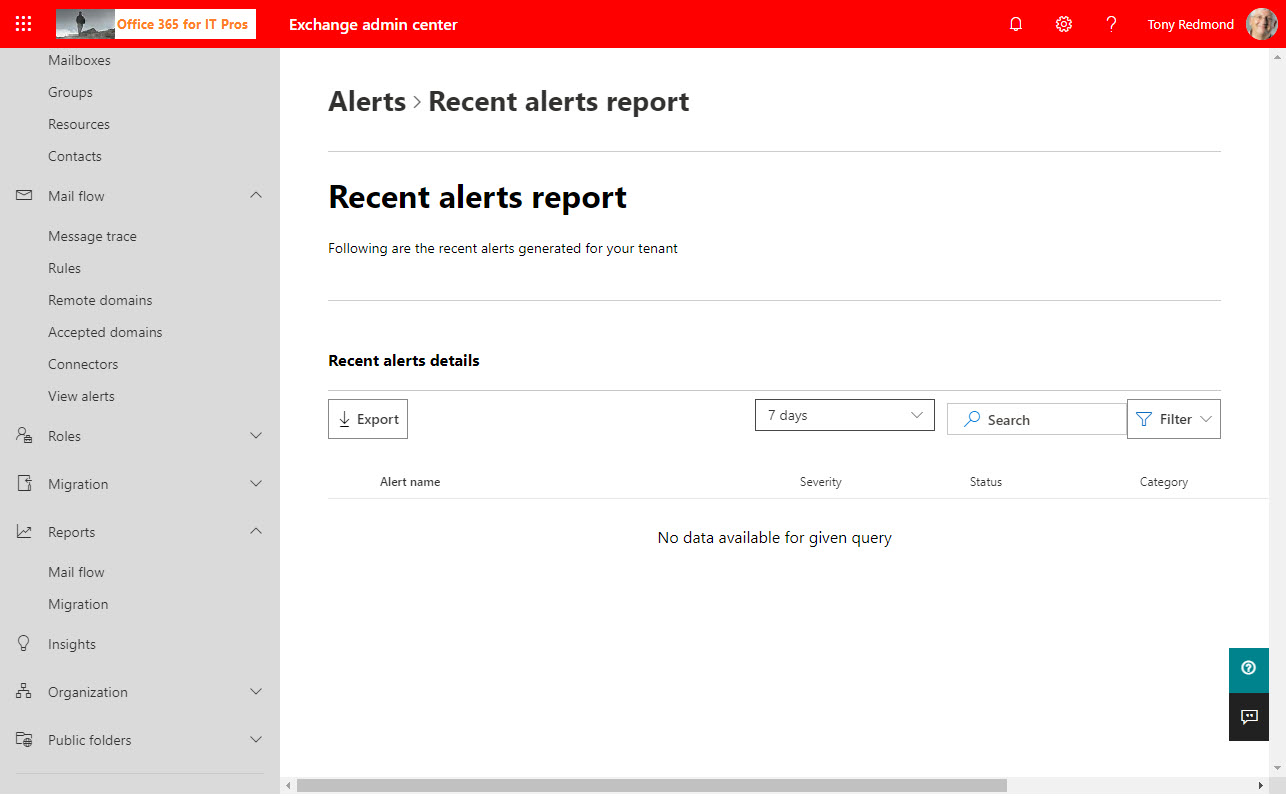
Task: Expand the Roles section chevron
Action: [256, 436]
